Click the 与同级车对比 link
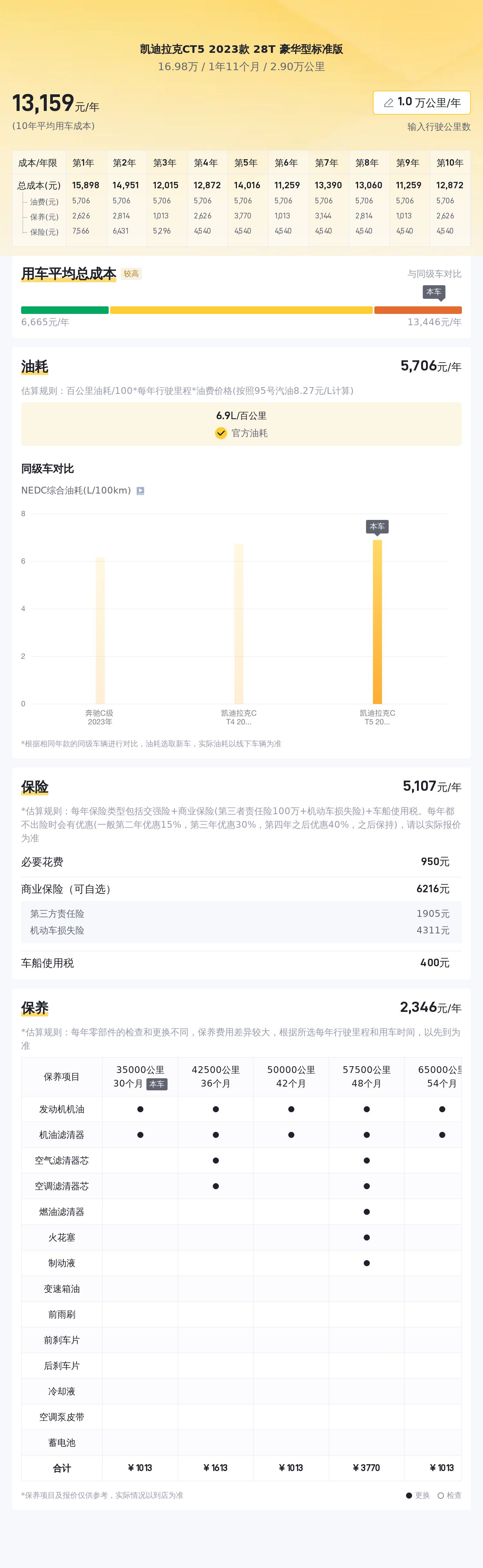The width and height of the screenshot is (483, 1568). [x=434, y=274]
